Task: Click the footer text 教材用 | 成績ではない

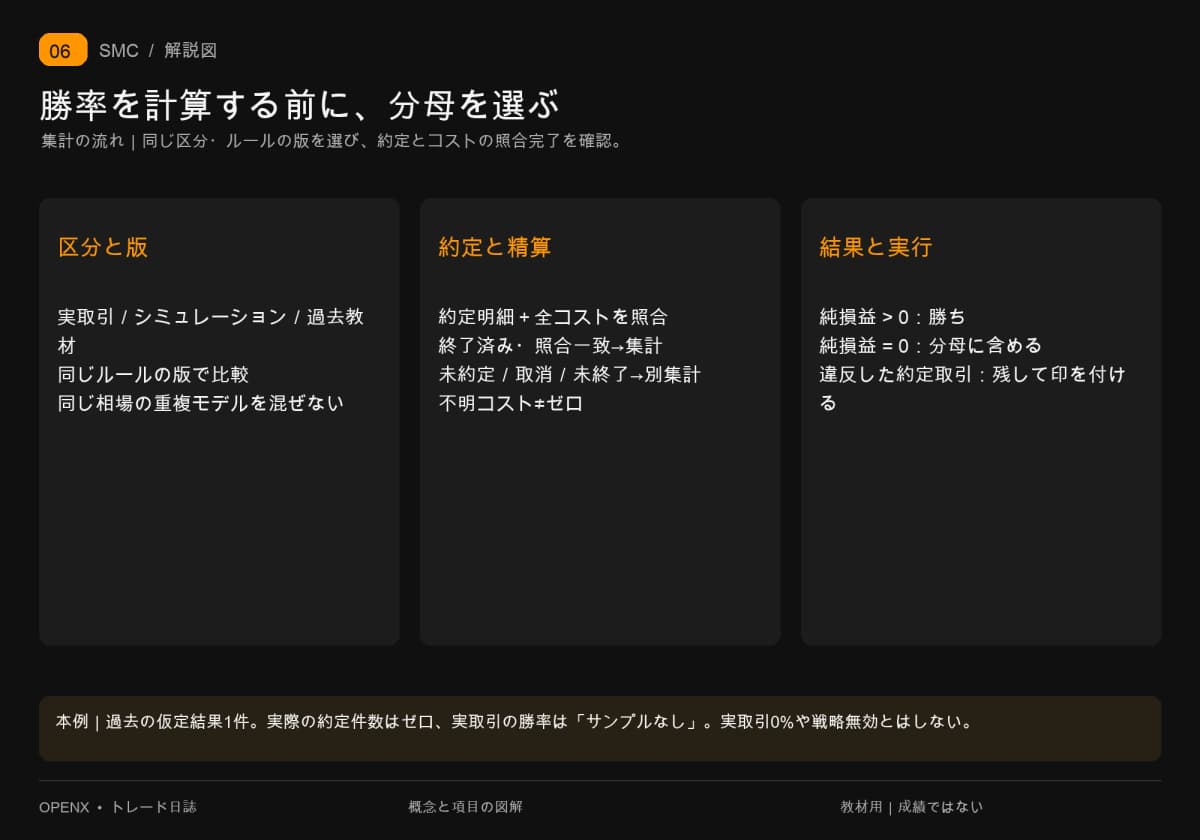Action: point(912,807)
